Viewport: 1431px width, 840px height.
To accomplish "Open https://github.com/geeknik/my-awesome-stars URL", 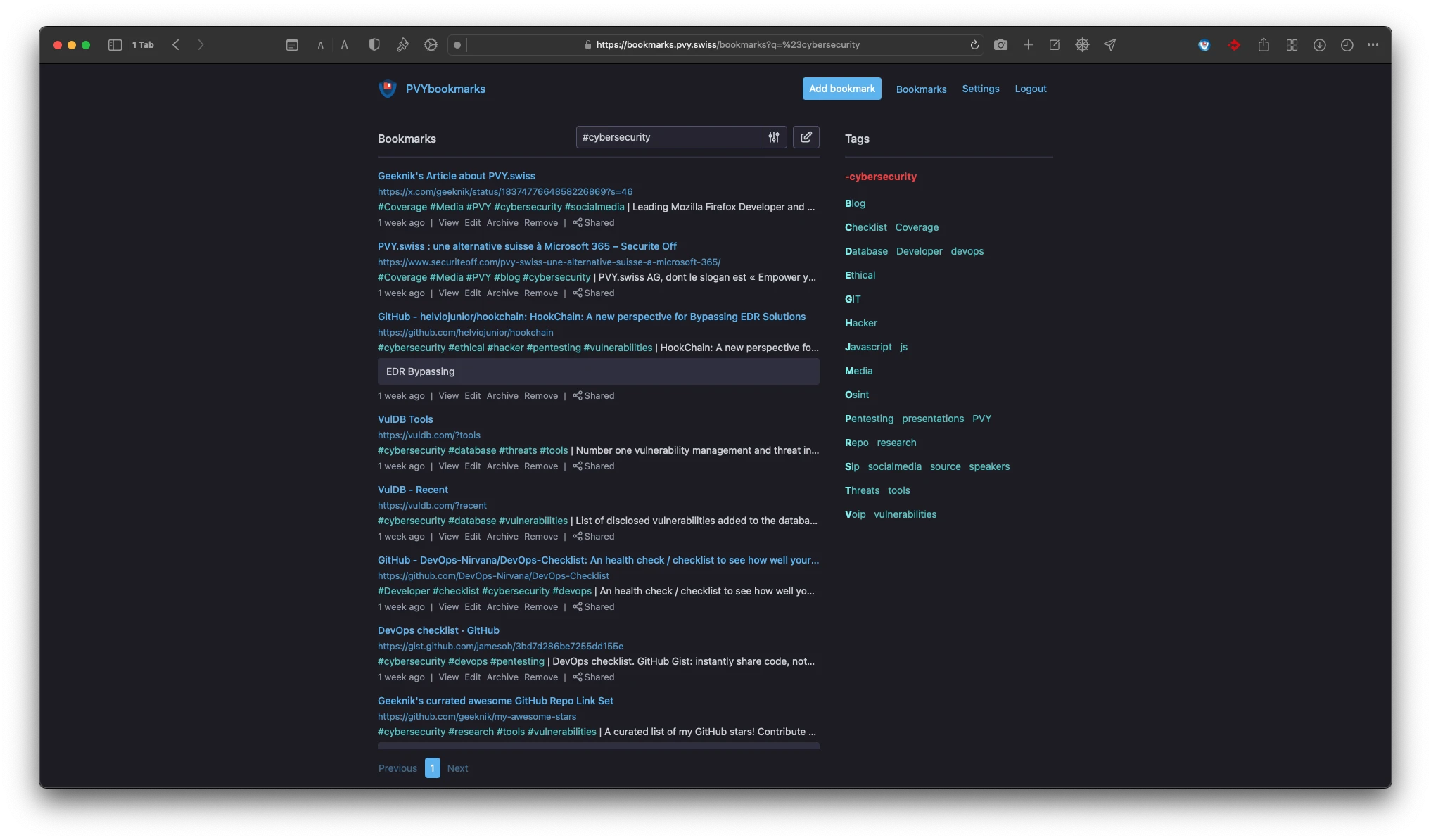I will [476, 716].
